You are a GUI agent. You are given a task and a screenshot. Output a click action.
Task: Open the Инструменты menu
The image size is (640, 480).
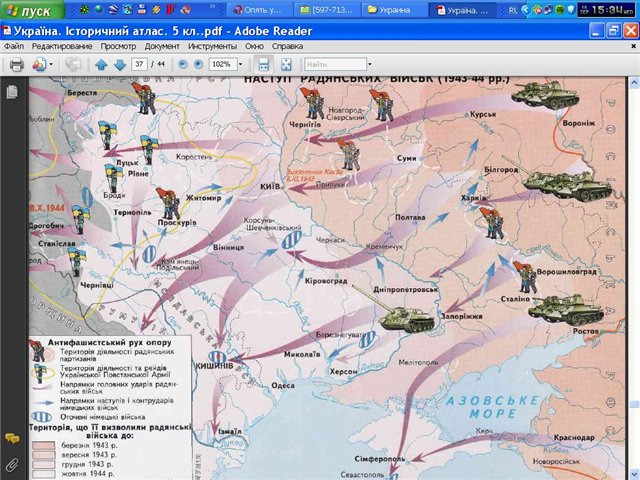[212, 46]
